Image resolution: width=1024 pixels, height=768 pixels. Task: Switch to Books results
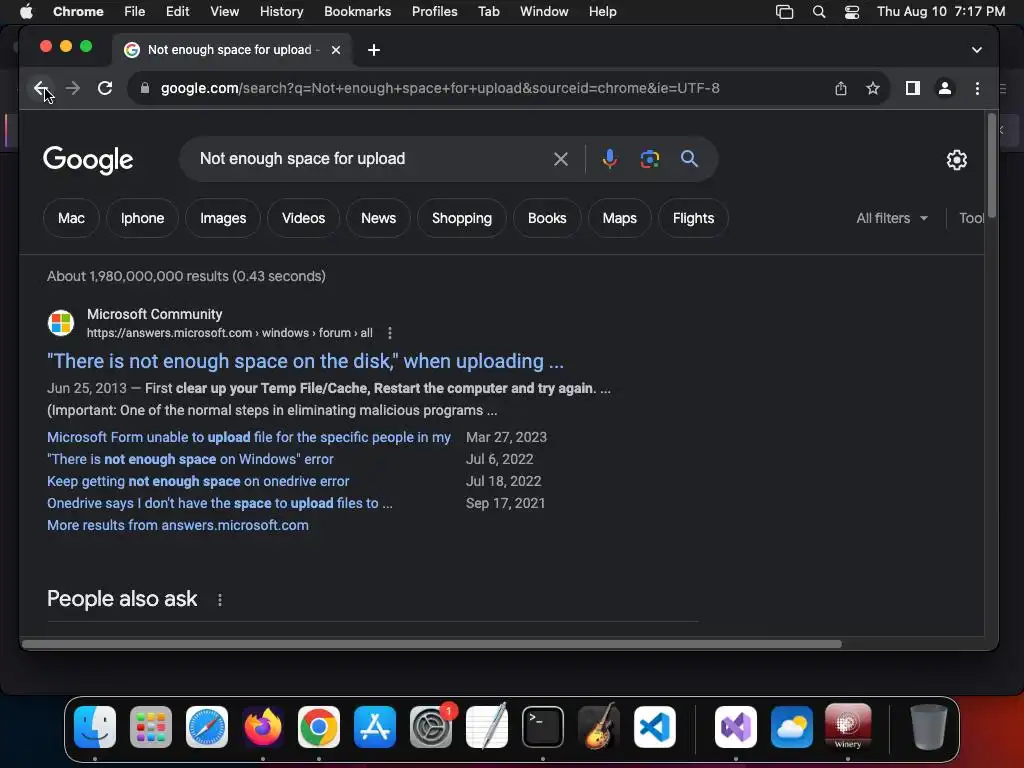(547, 218)
